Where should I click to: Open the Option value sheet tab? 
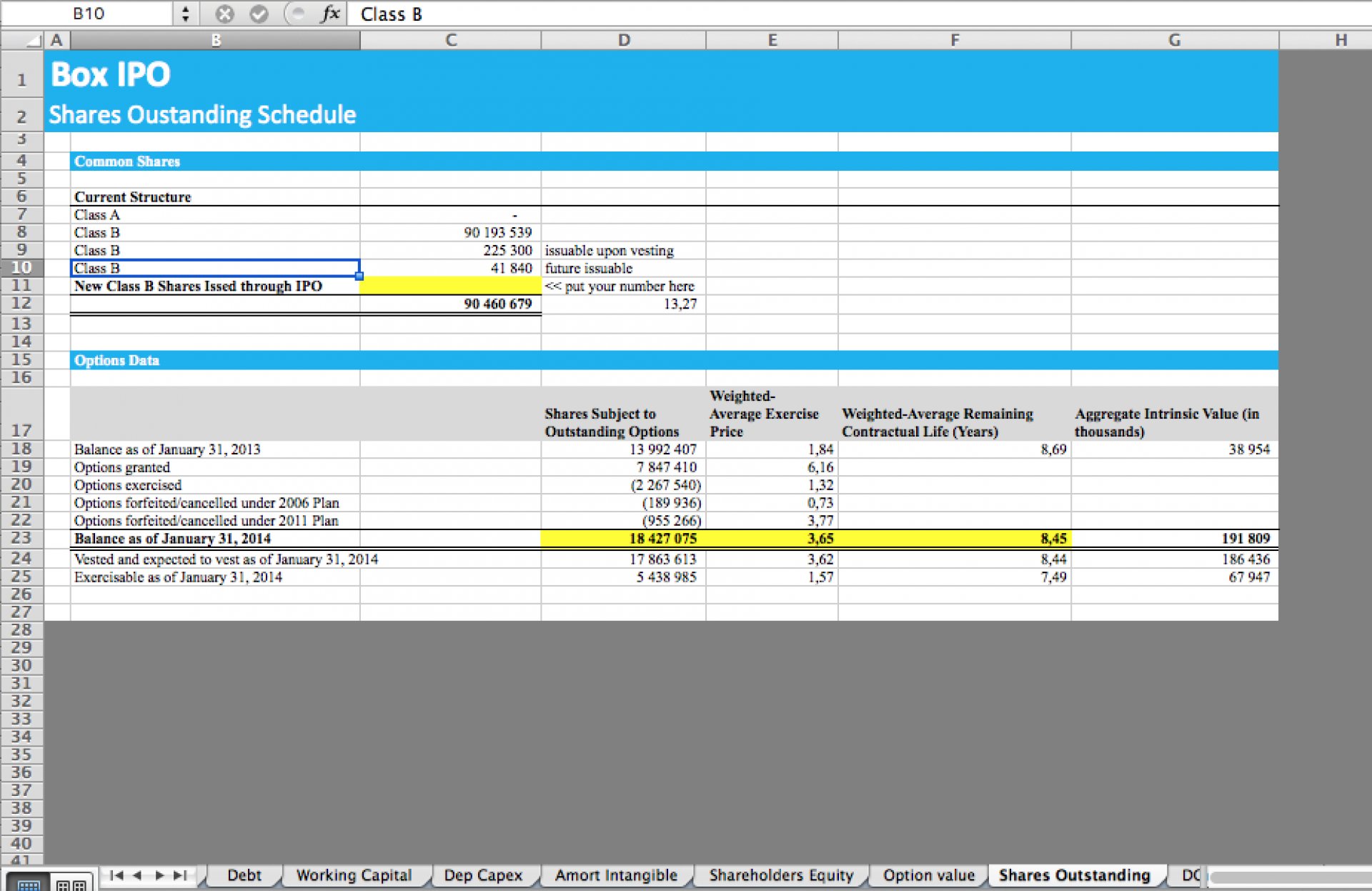928,875
